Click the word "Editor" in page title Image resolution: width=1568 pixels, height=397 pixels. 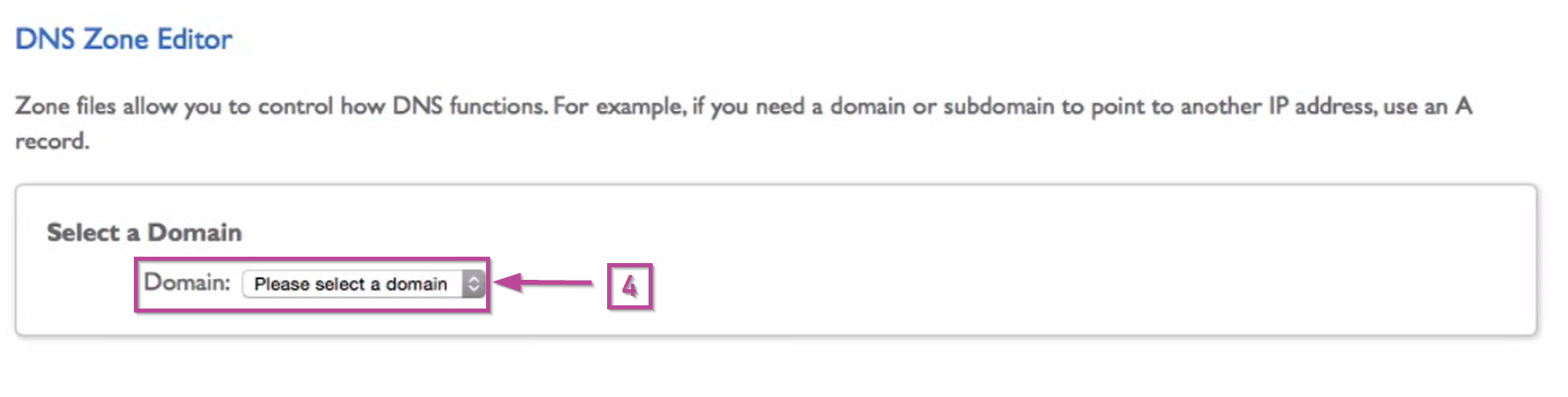pos(194,39)
